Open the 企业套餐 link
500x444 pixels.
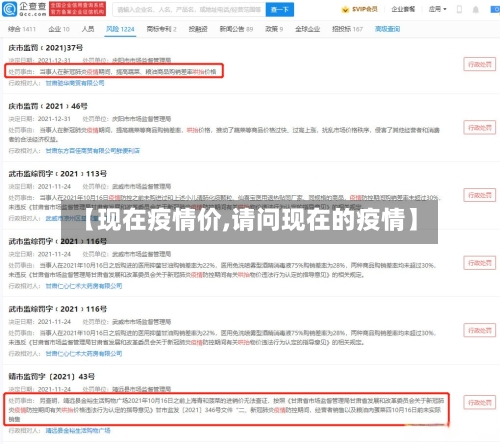(403, 9)
